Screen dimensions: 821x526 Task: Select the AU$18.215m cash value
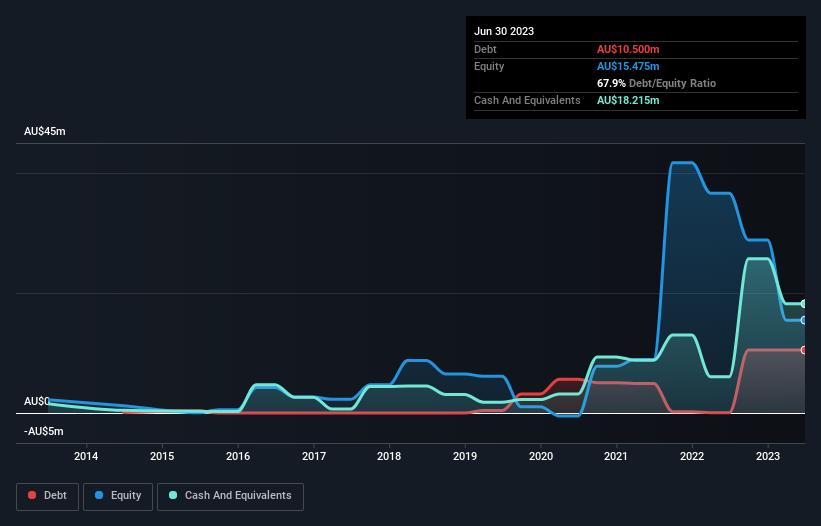pyautogui.click(x=628, y=100)
